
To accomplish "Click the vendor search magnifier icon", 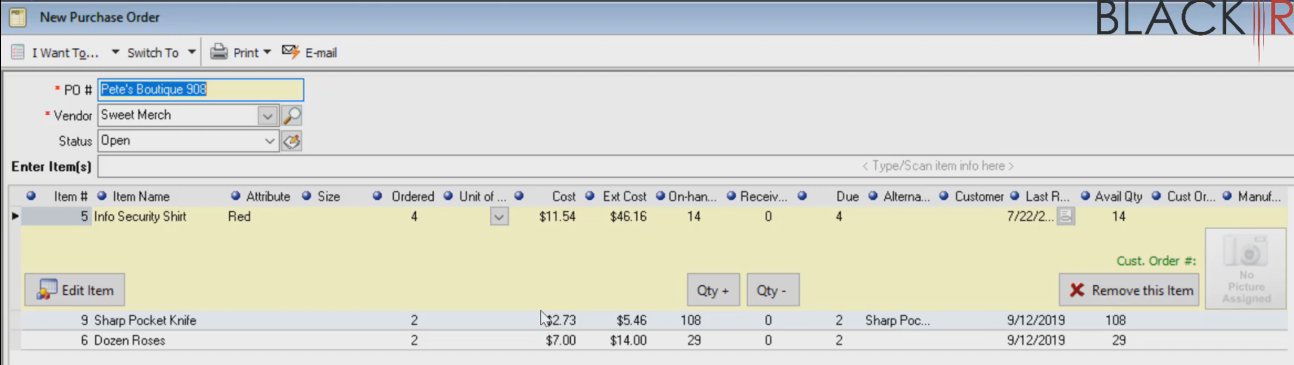I will [x=293, y=115].
